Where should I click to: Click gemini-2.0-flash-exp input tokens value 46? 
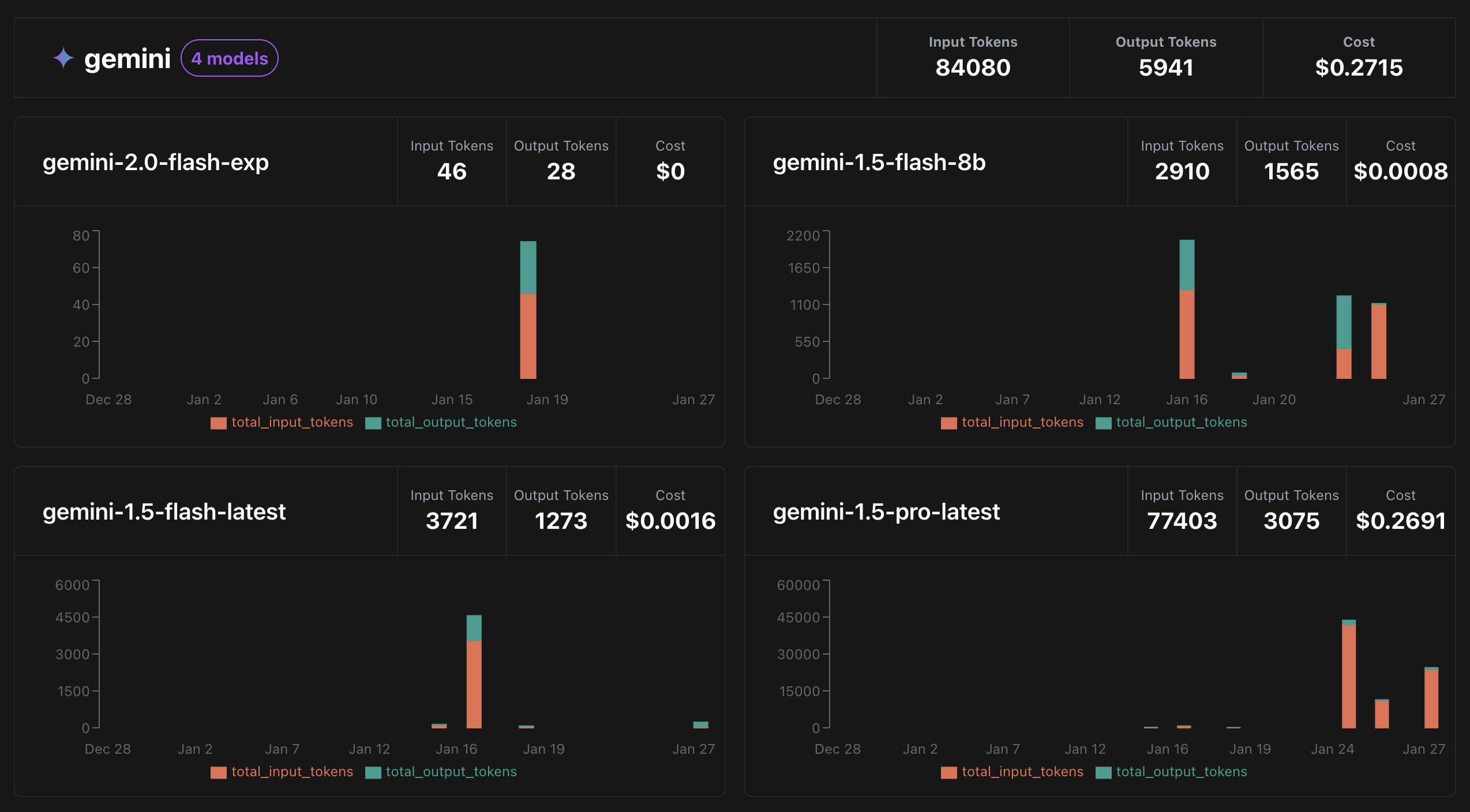coord(452,171)
